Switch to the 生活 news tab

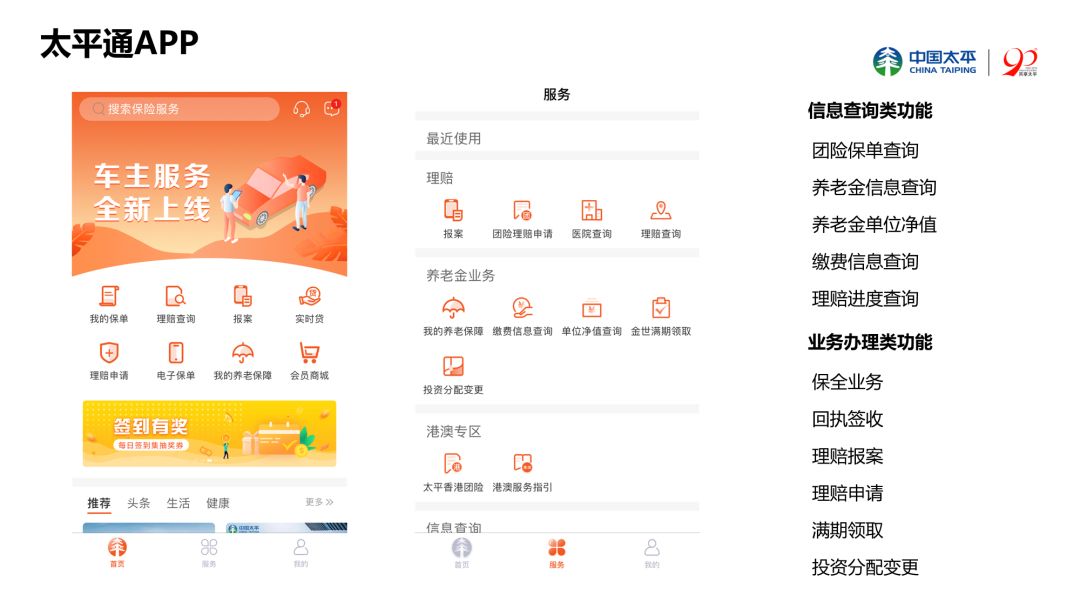[178, 503]
